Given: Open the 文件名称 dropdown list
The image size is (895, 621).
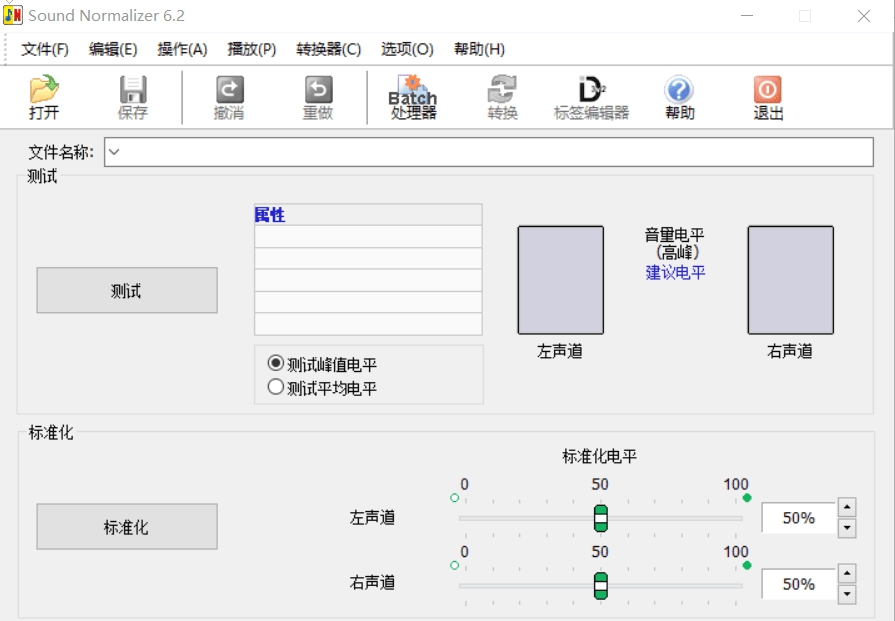Looking at the screenshot, I should [x=112, y=153].
